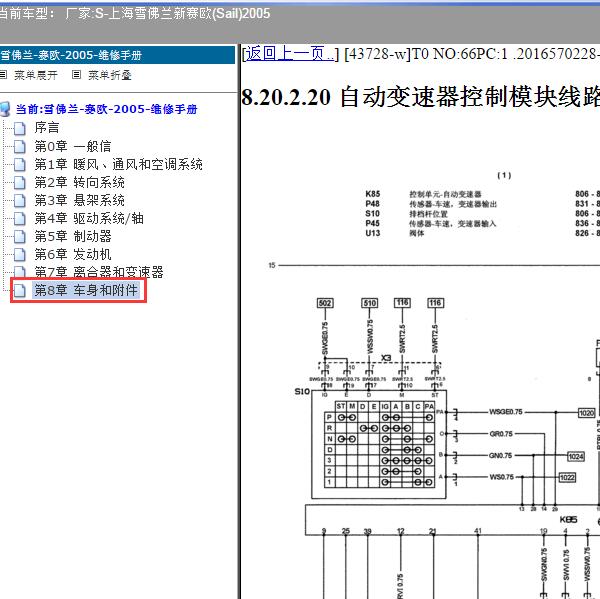Open 第1章 暖风、通风和空调系统
Screen dimensions: 600x599
click(118, 165)
